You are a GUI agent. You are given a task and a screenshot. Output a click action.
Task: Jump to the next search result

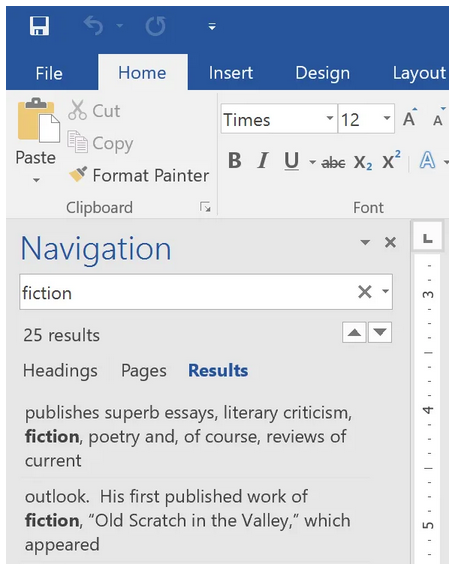(380, 333)
